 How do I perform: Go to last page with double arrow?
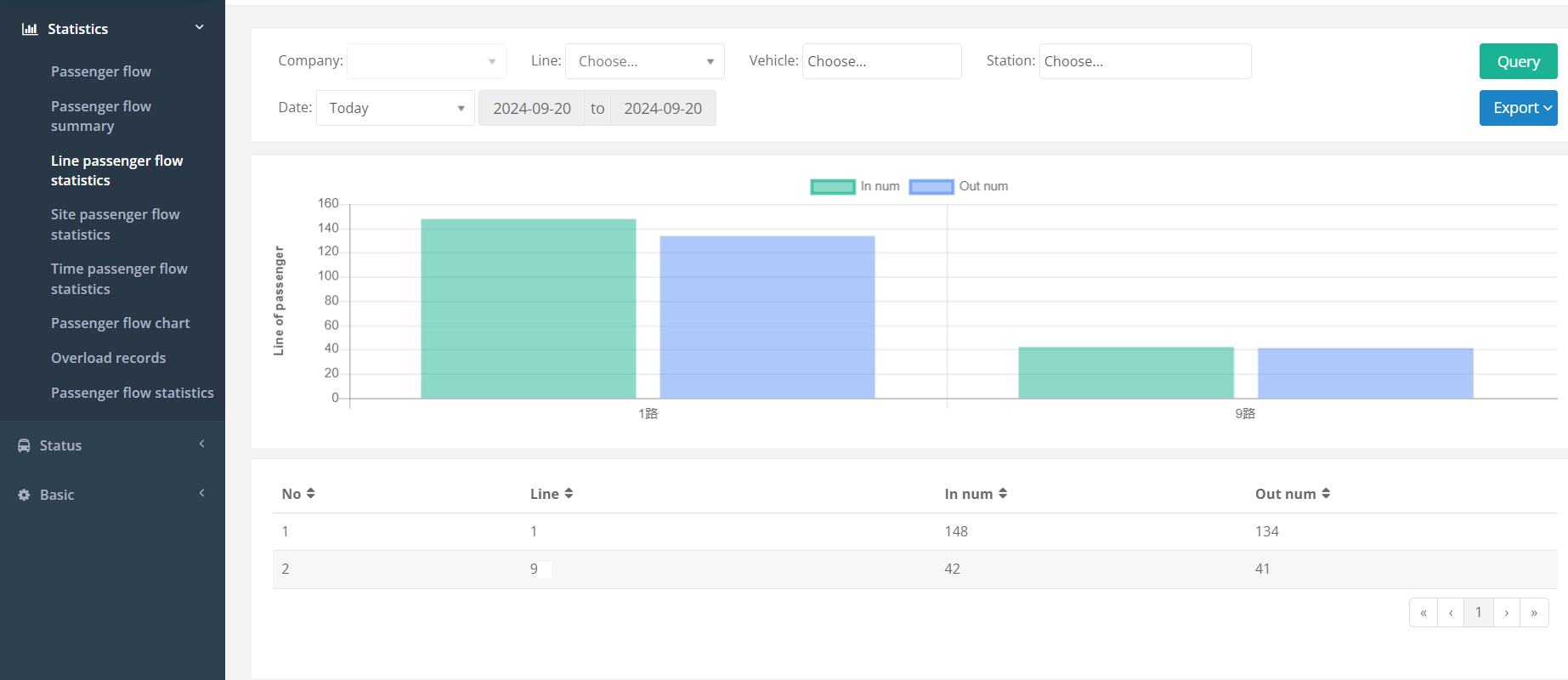[x=1534, y=613]
